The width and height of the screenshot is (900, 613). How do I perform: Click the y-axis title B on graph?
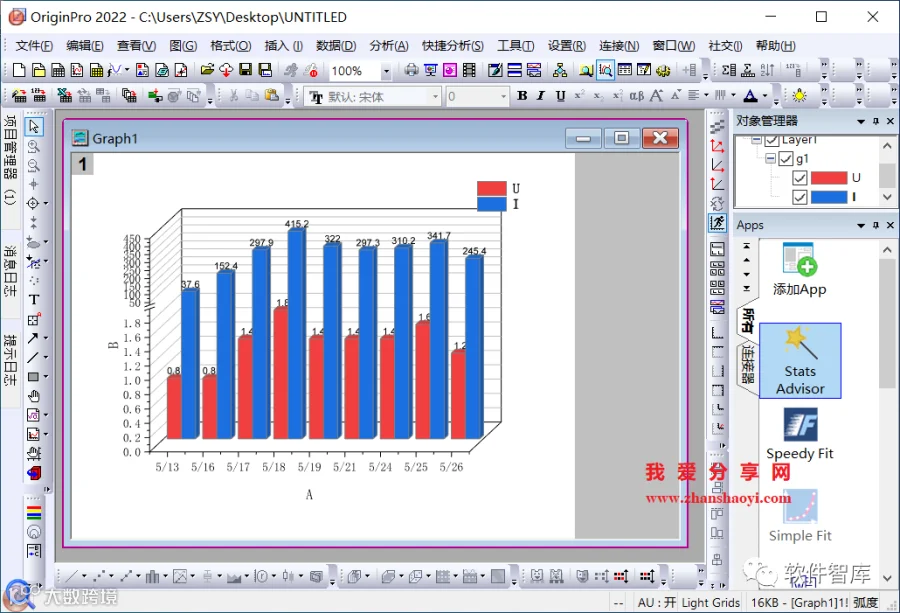coord(113,345)
